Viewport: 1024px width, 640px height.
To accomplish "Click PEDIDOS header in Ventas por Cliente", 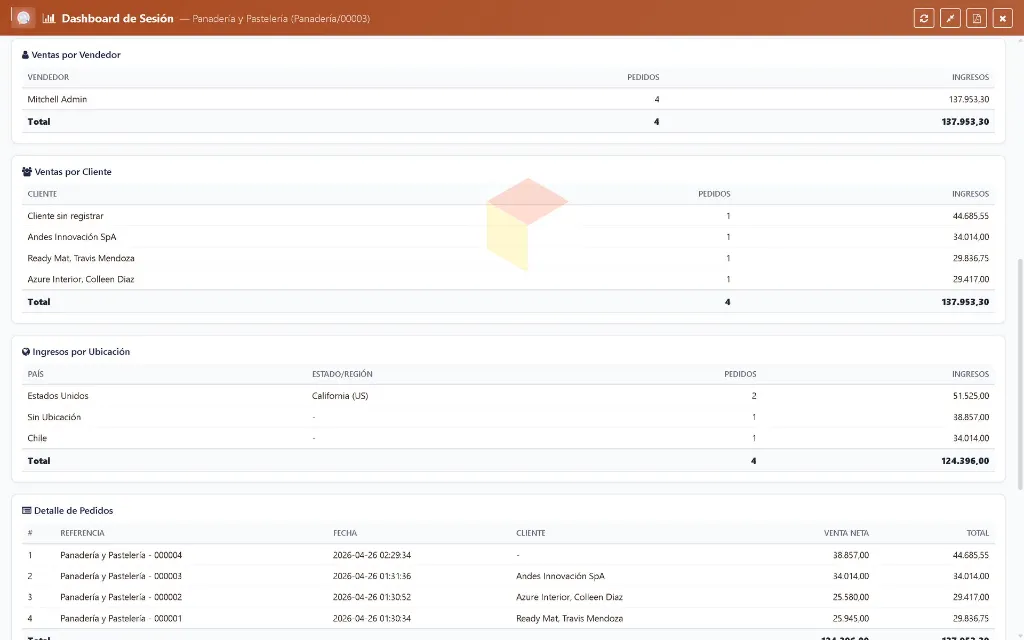I will pos(714,194).
